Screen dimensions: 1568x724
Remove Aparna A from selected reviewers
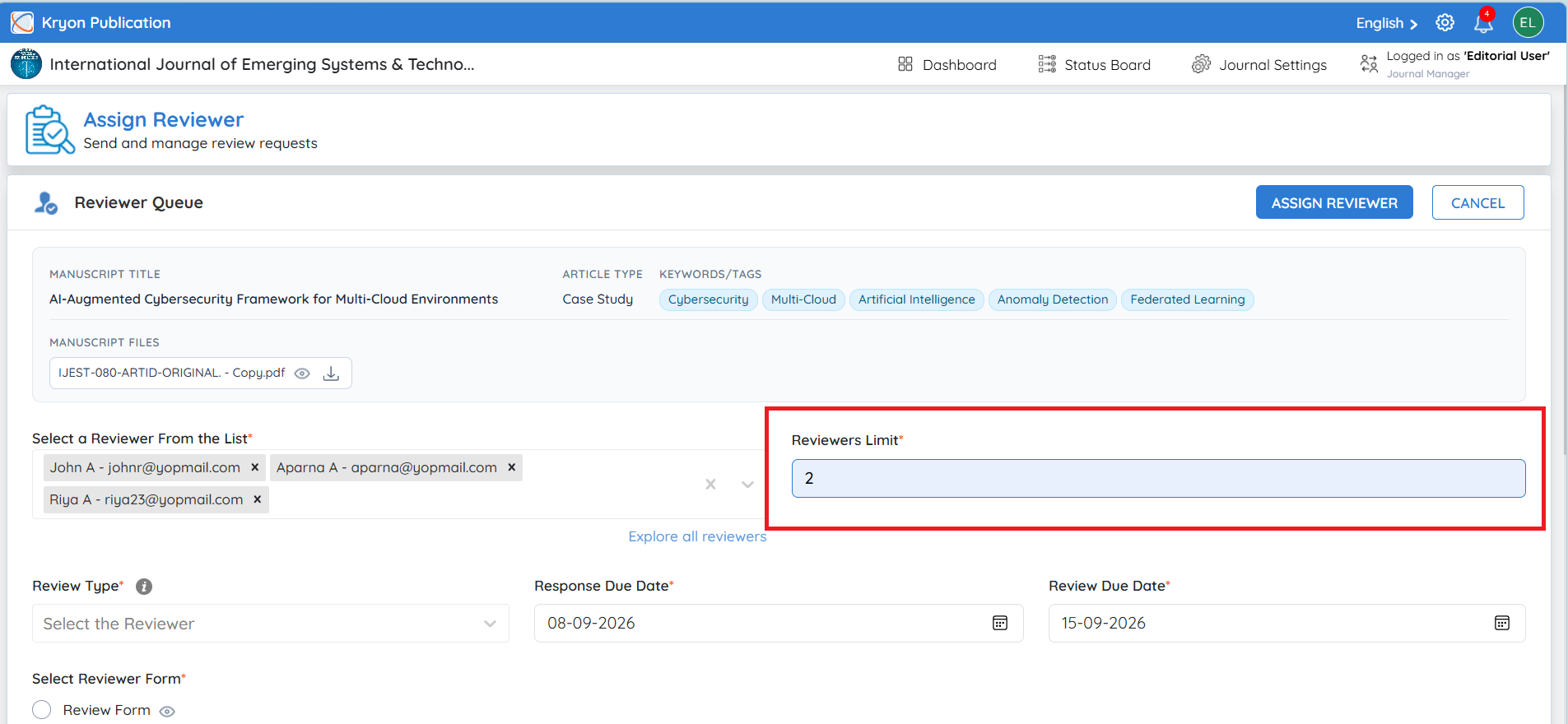512,467
